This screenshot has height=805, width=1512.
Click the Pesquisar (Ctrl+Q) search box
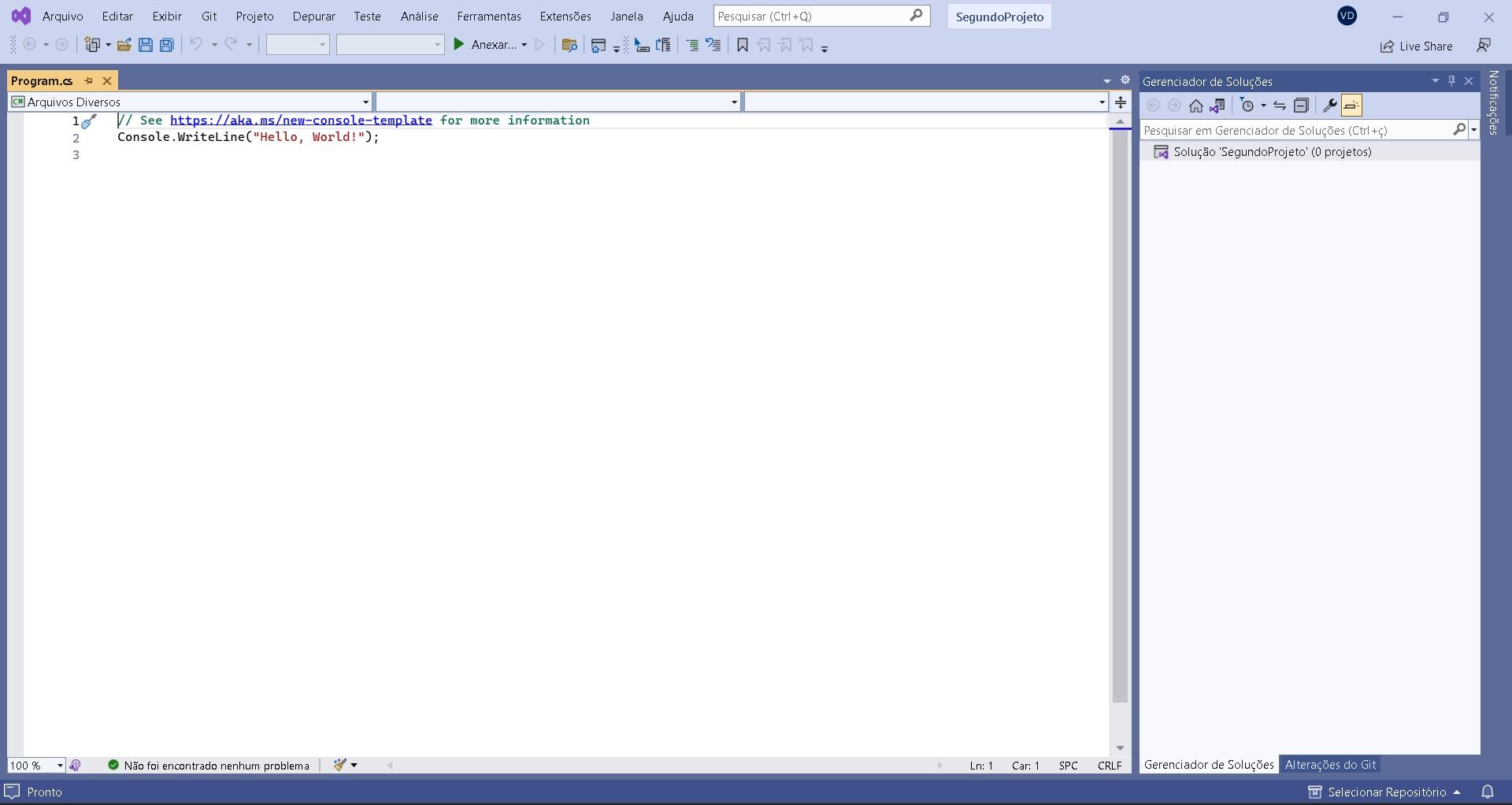(821, 16)
